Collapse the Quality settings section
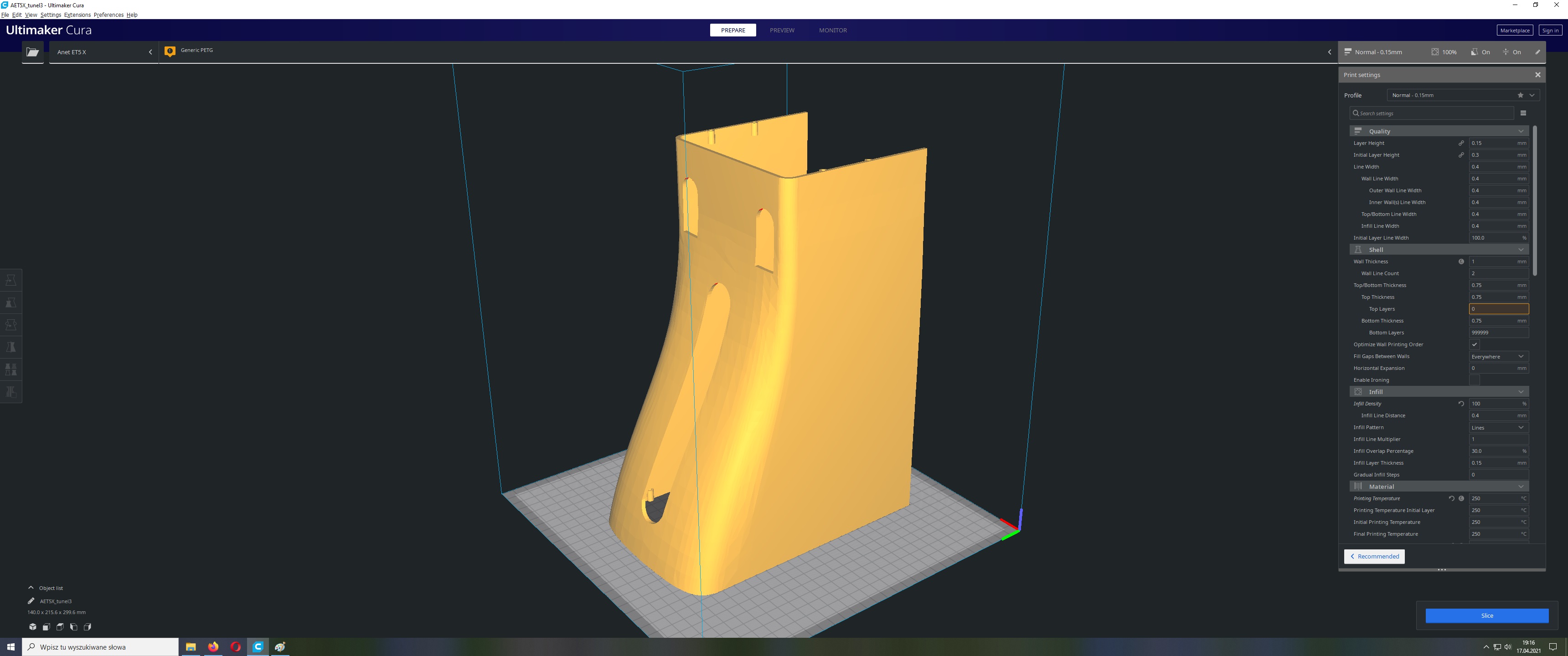The width and height of the screenshot is (1568, 656). 1439,131
